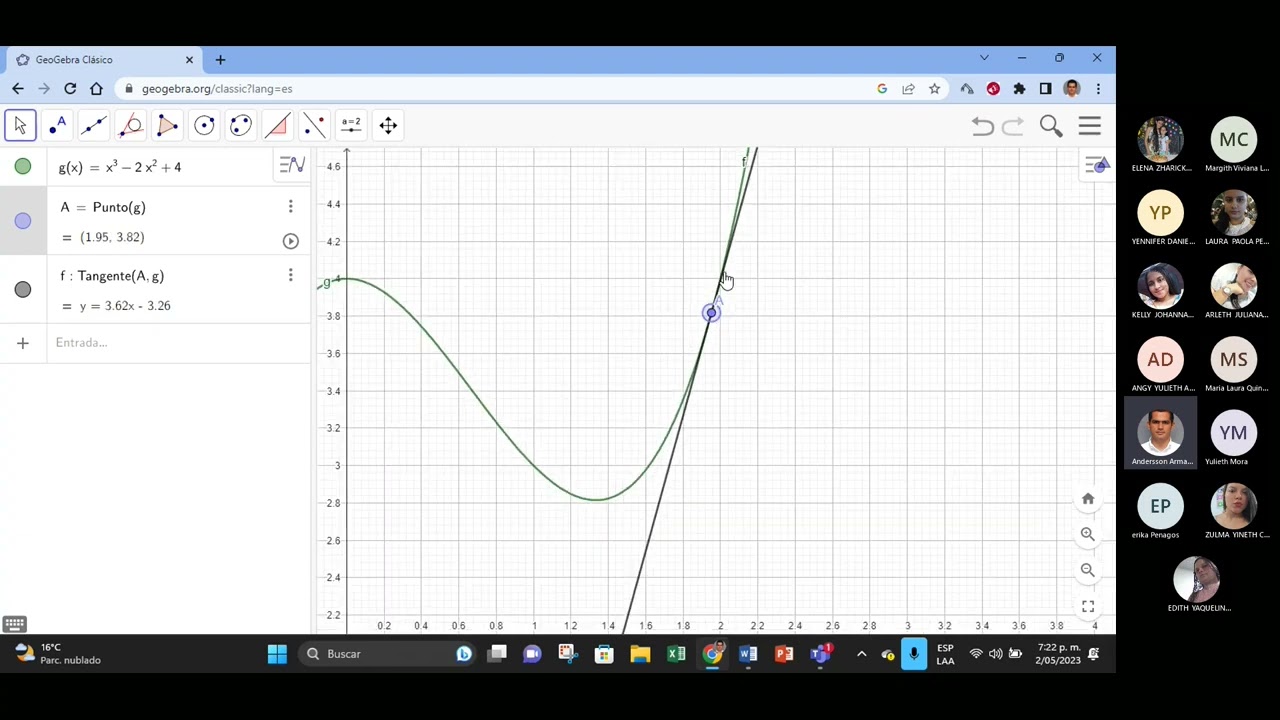Open the Chrome three-dot menu
This screenshot has height=720, width=1280.
pyautogui.click(x=1098, y=89)
